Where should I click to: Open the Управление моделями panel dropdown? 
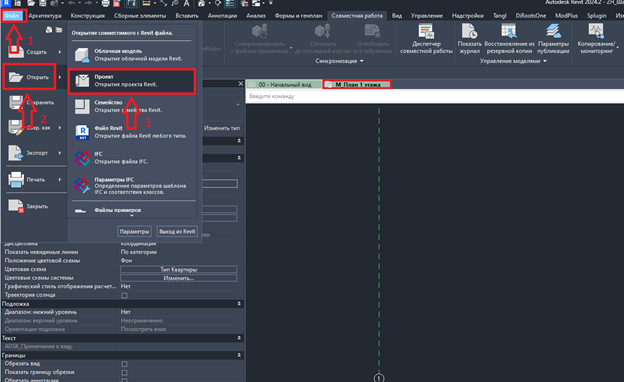coord(545,61)
